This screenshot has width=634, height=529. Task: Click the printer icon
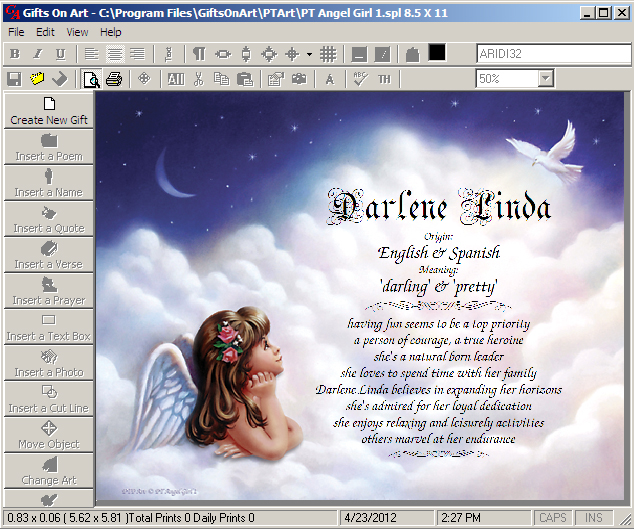coord(114,79)
